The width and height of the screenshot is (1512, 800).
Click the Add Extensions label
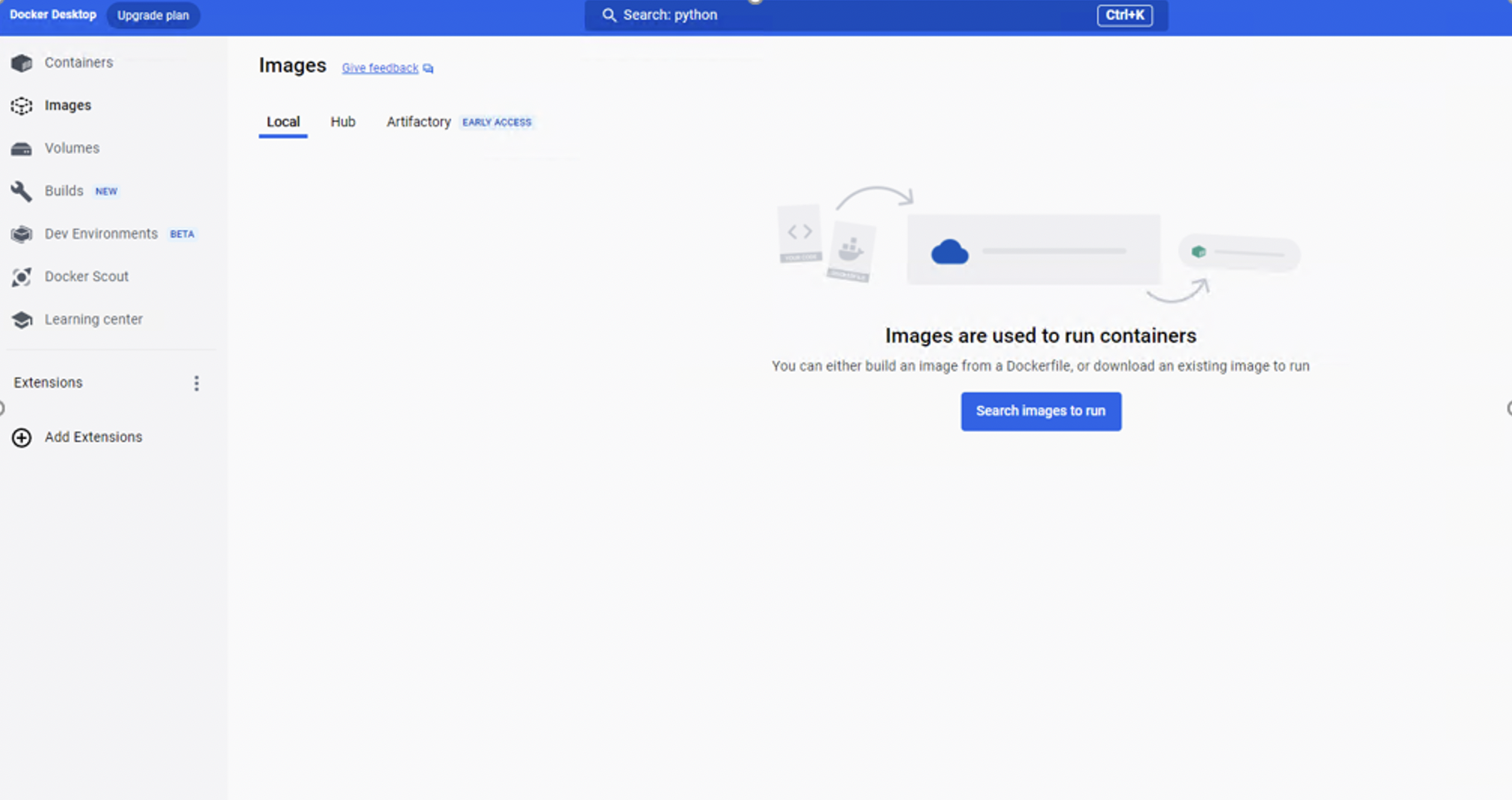pyautogui.click(x=93, y=437)
